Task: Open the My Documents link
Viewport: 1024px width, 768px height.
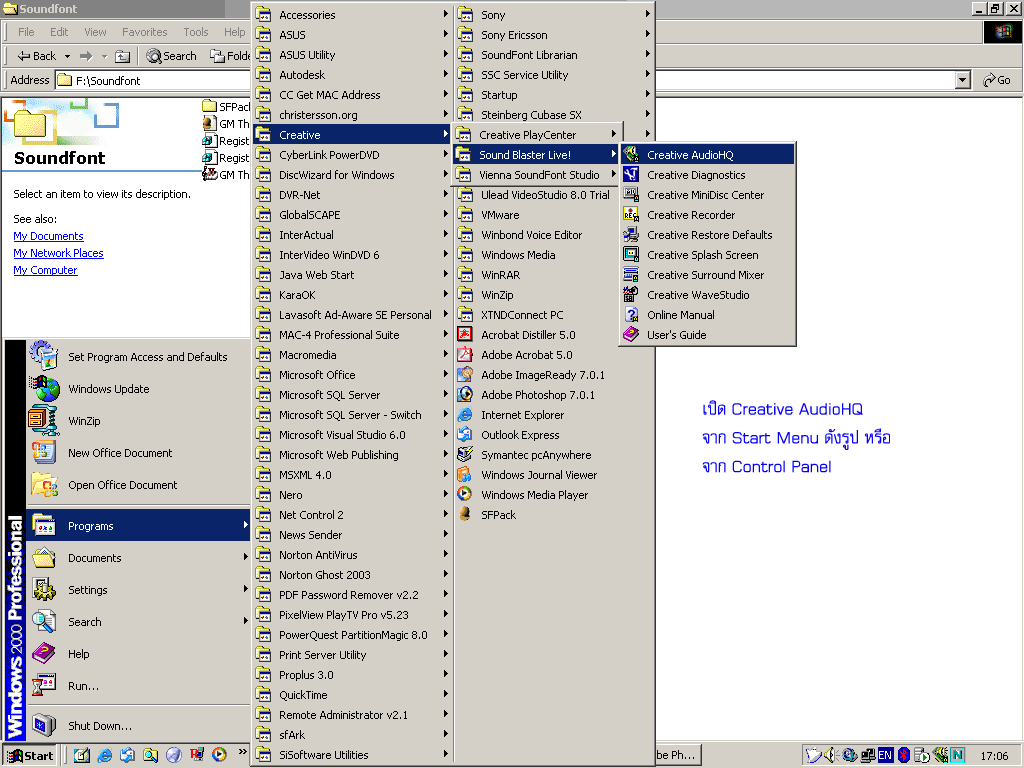Action: tap(48, 236)
